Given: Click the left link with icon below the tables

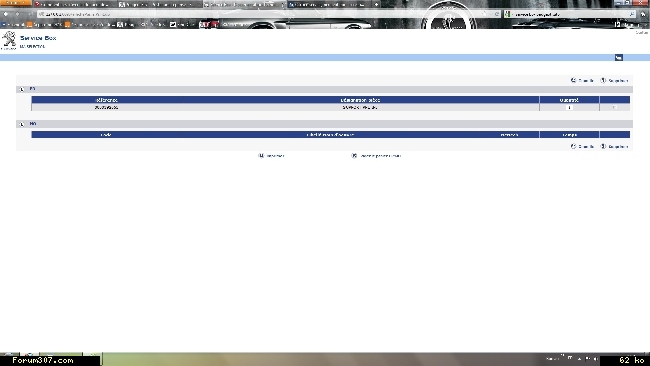Looking at the screenshot, I should (x=272, y=156).
